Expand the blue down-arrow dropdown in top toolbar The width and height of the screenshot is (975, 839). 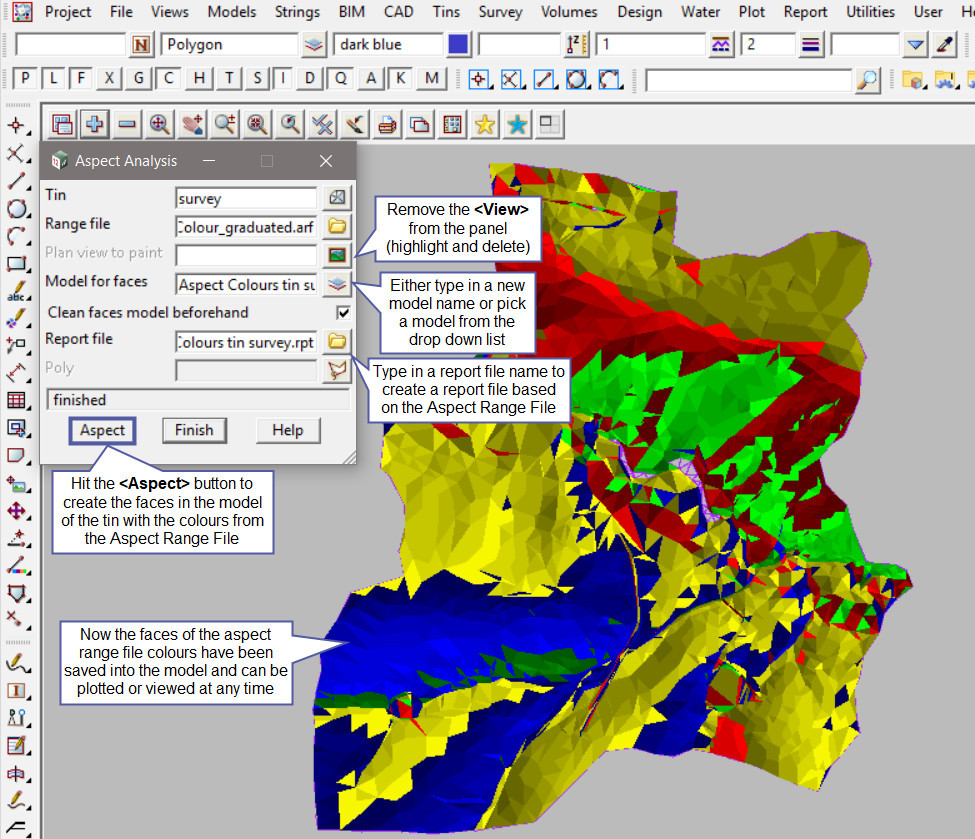coord(915,45)
